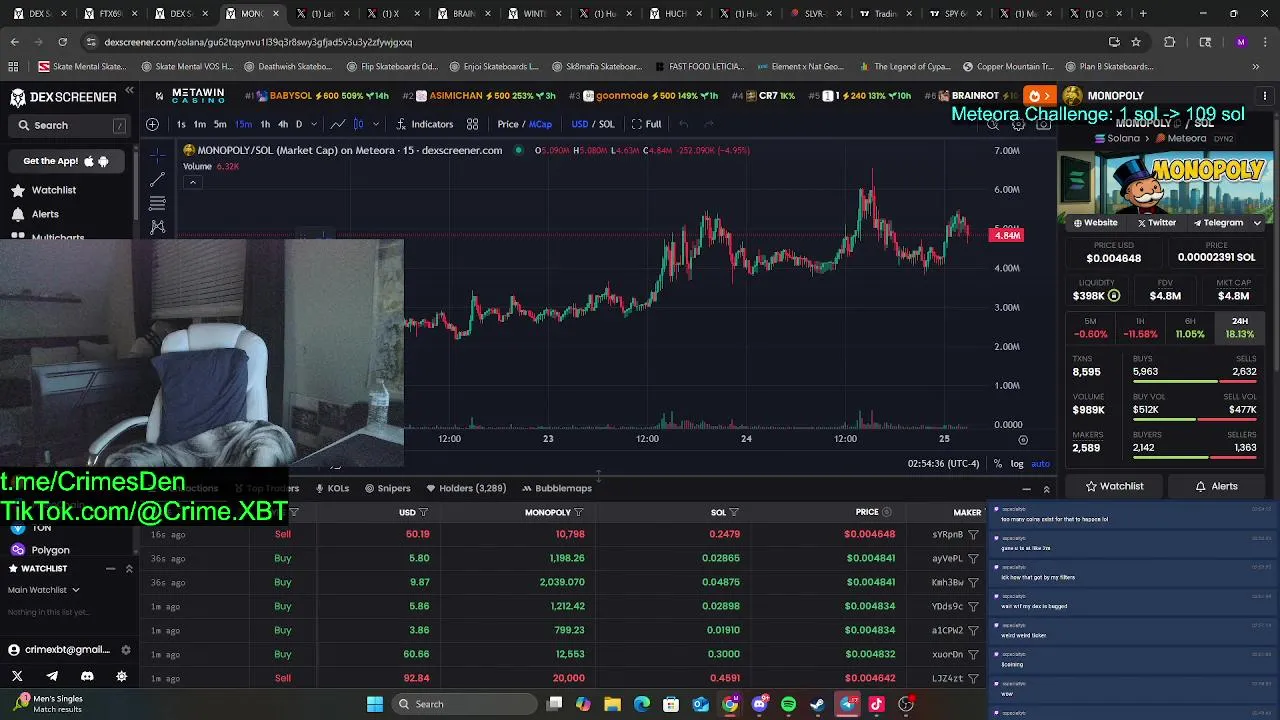Image resolution: width=1280 pixels, height=720 pixels.
Task: Open the Bubblemaps tab
Action: click(x=557, y=488)
